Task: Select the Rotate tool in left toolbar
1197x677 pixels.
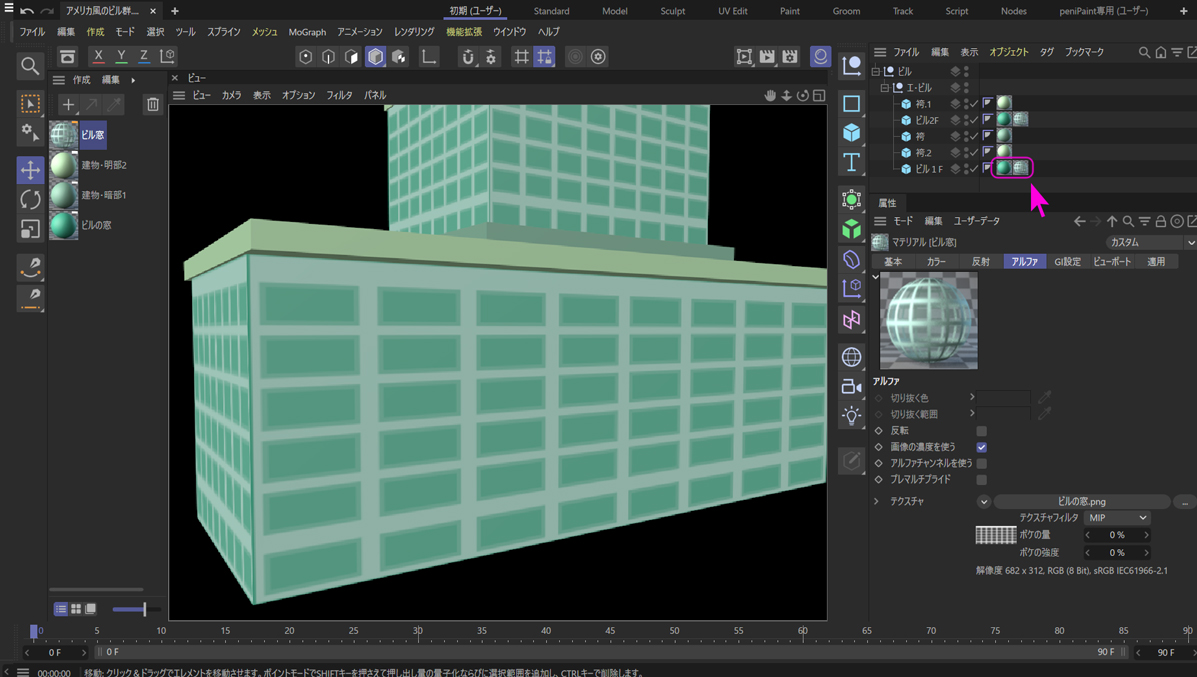Action: (x=30, y=200)
